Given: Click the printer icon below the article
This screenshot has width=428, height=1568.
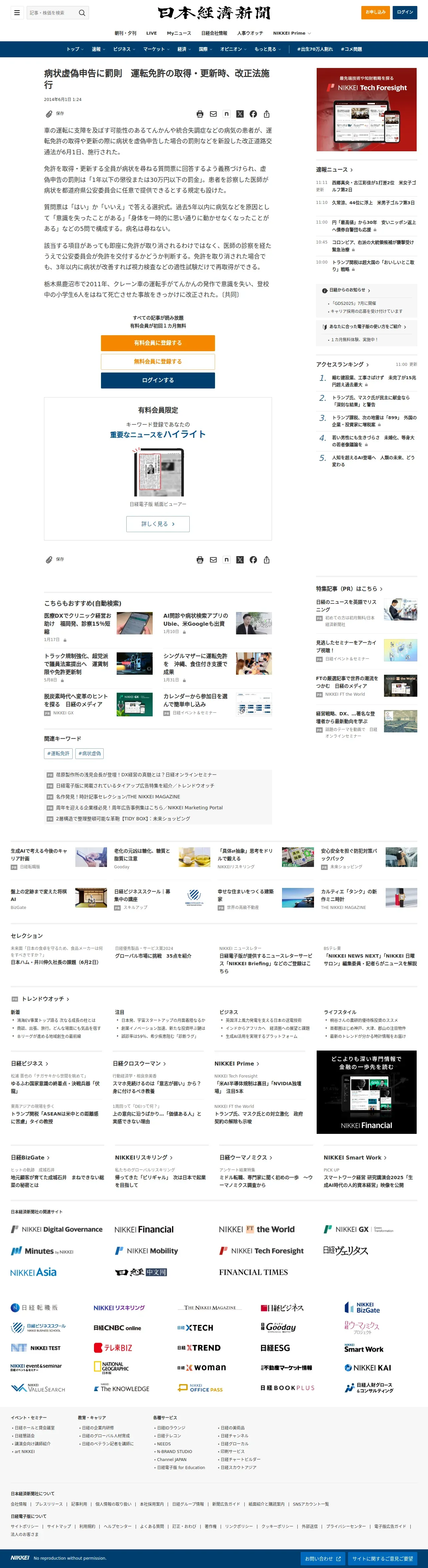Looking at the screenshot, I should coord(200,560).
